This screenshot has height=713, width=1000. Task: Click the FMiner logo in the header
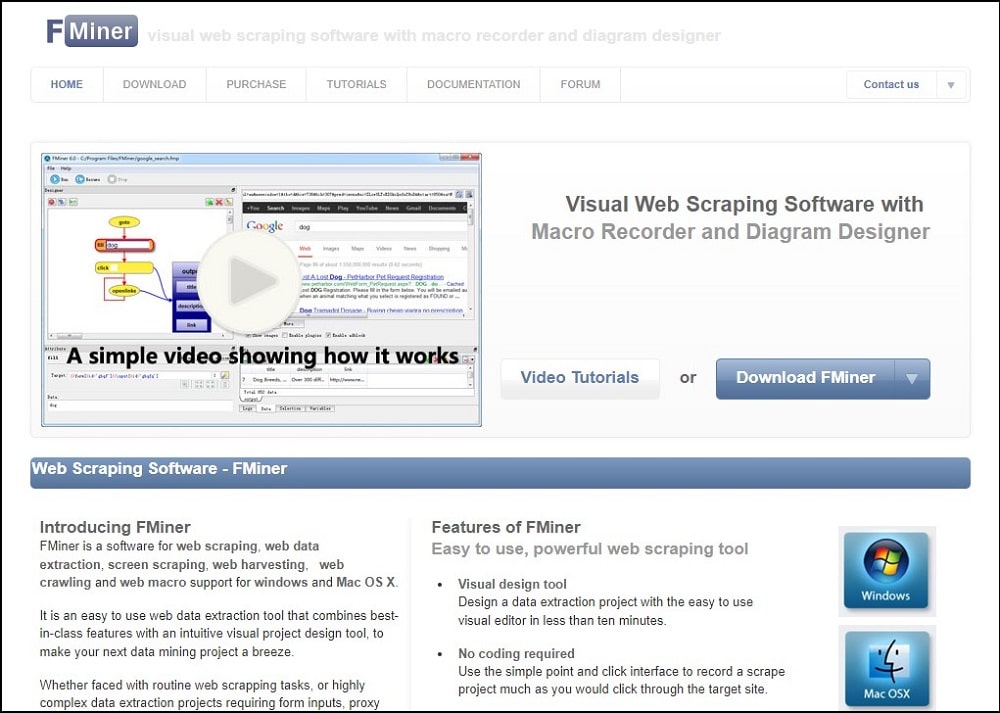click(92, 31)
